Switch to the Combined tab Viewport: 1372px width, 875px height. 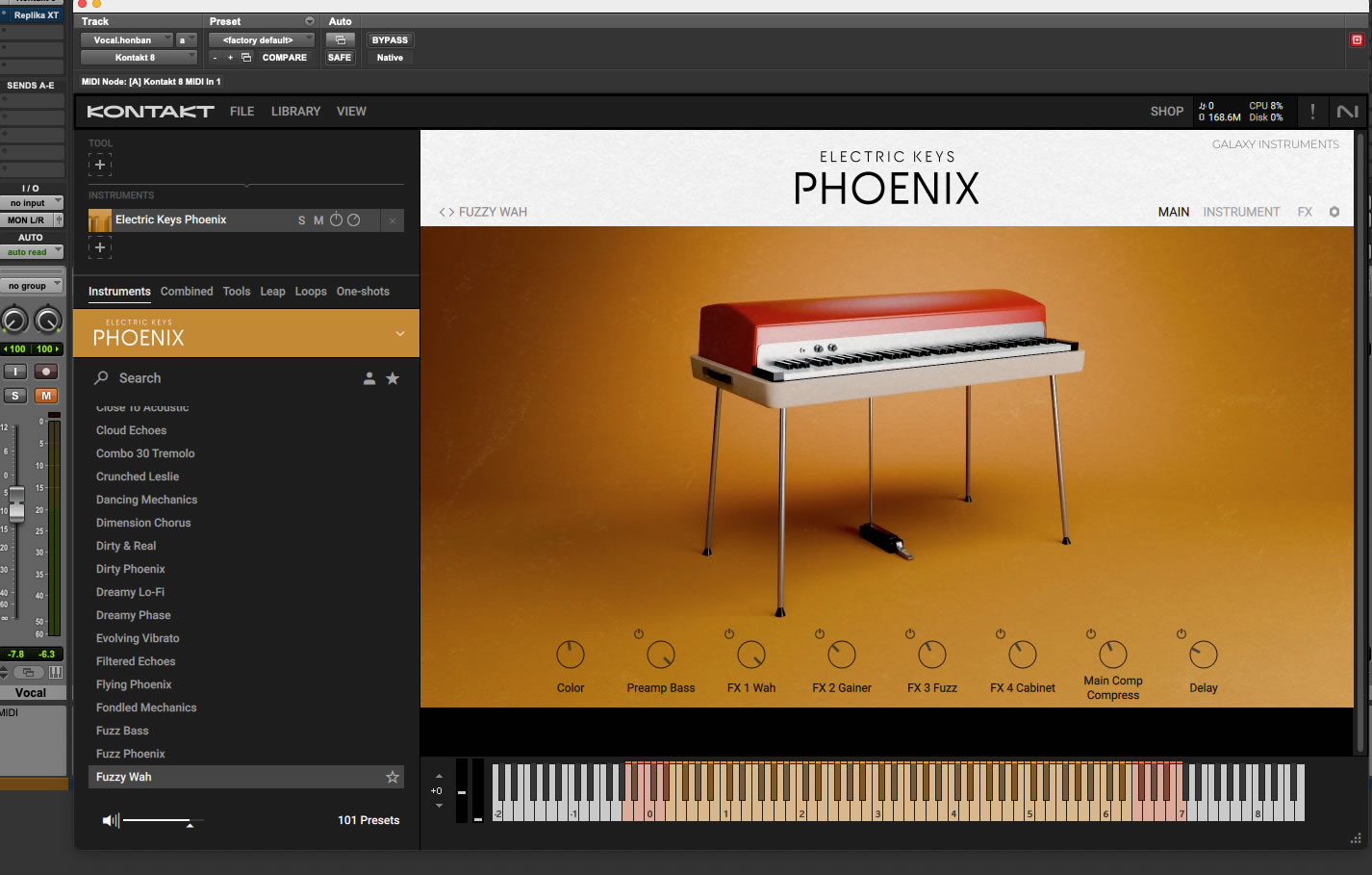pyautogui.click(x=187, y=291)
